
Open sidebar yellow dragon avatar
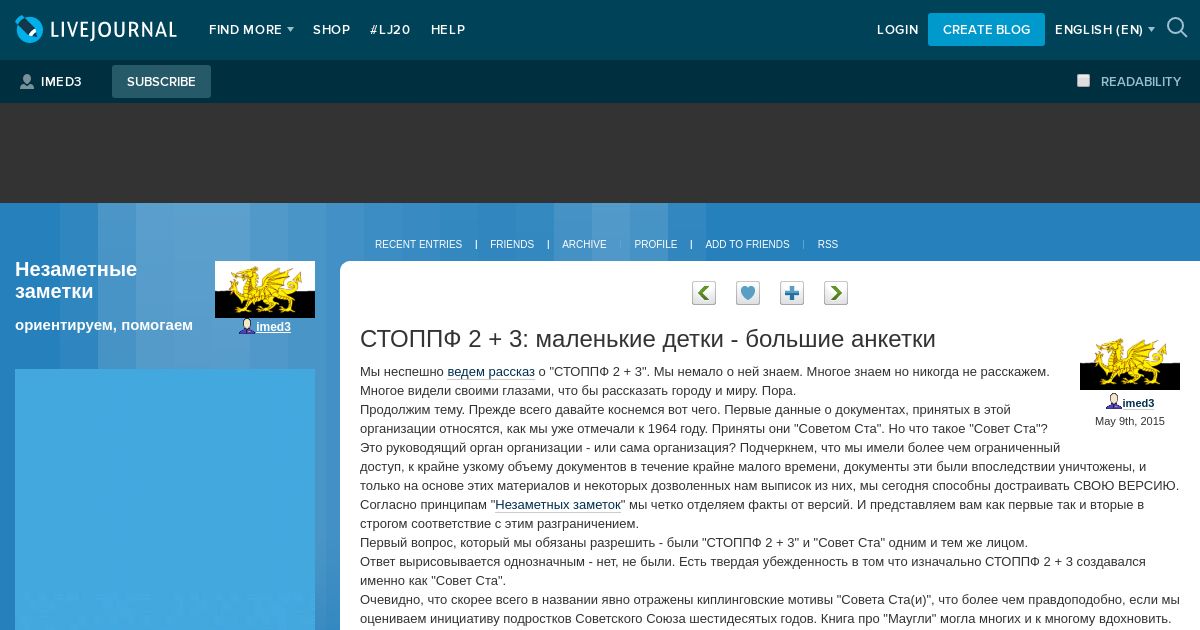point(265,290)
